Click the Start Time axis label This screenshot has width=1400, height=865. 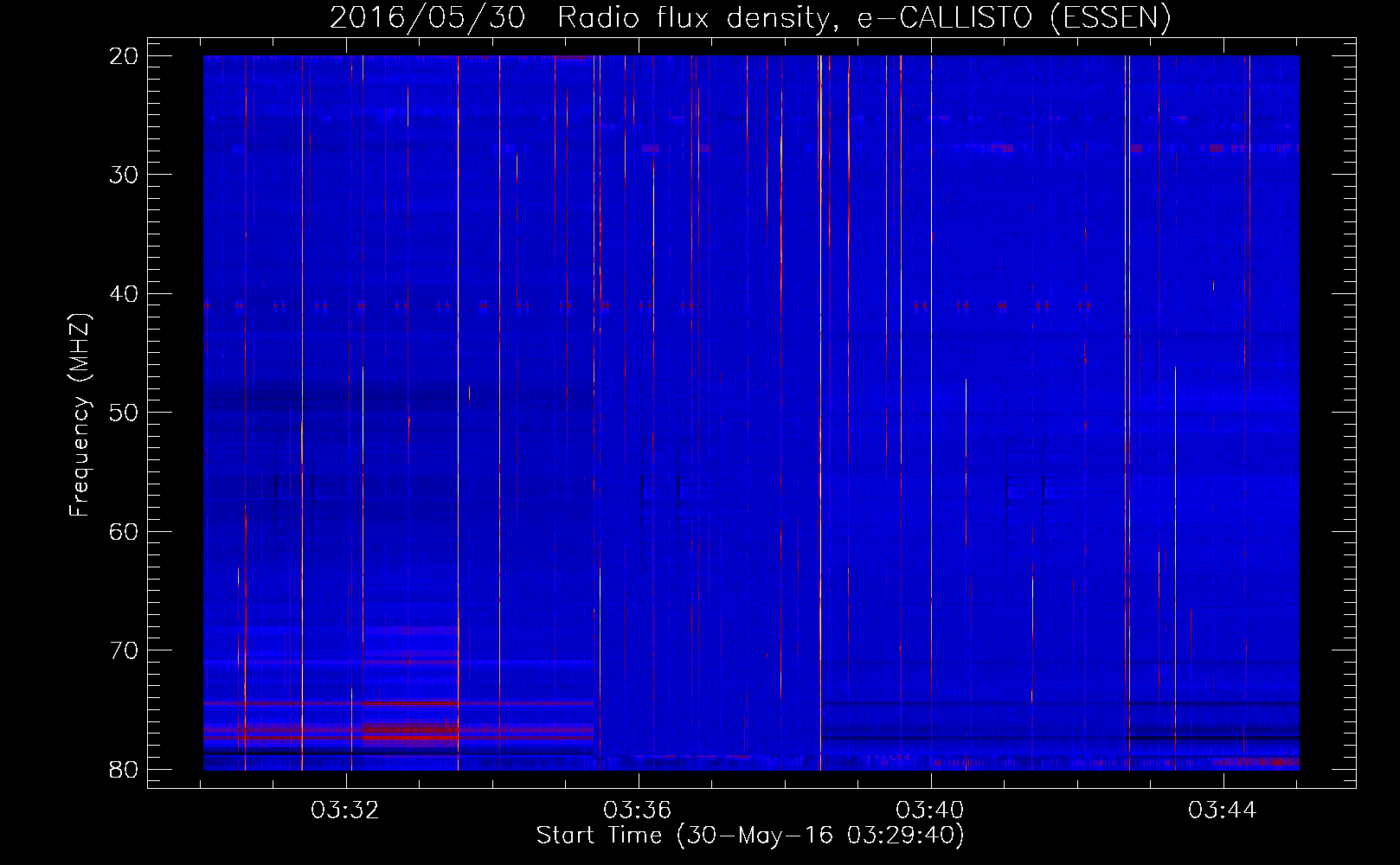pyautogui.click(x=750, y=836)
